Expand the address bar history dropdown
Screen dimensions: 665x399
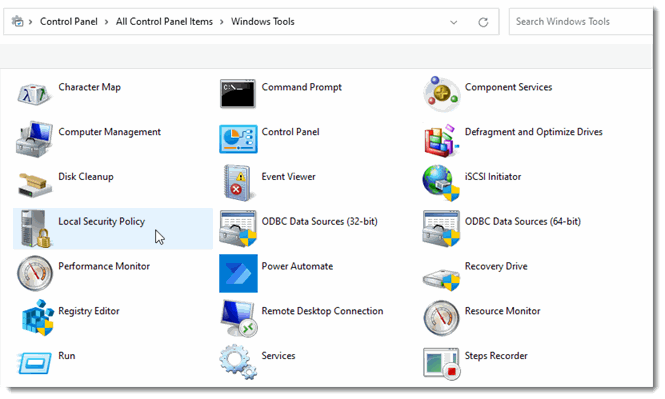(453, 22)
